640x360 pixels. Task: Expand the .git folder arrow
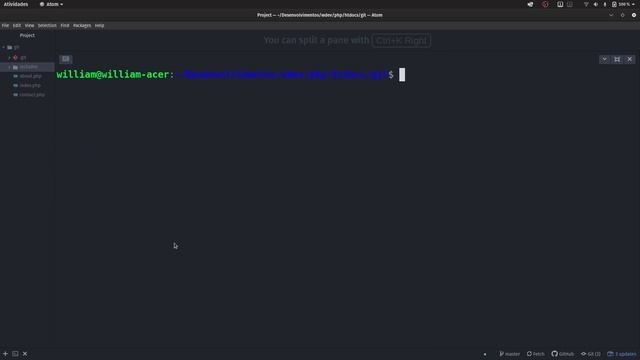pyautogui.click(x=9, y=58)
